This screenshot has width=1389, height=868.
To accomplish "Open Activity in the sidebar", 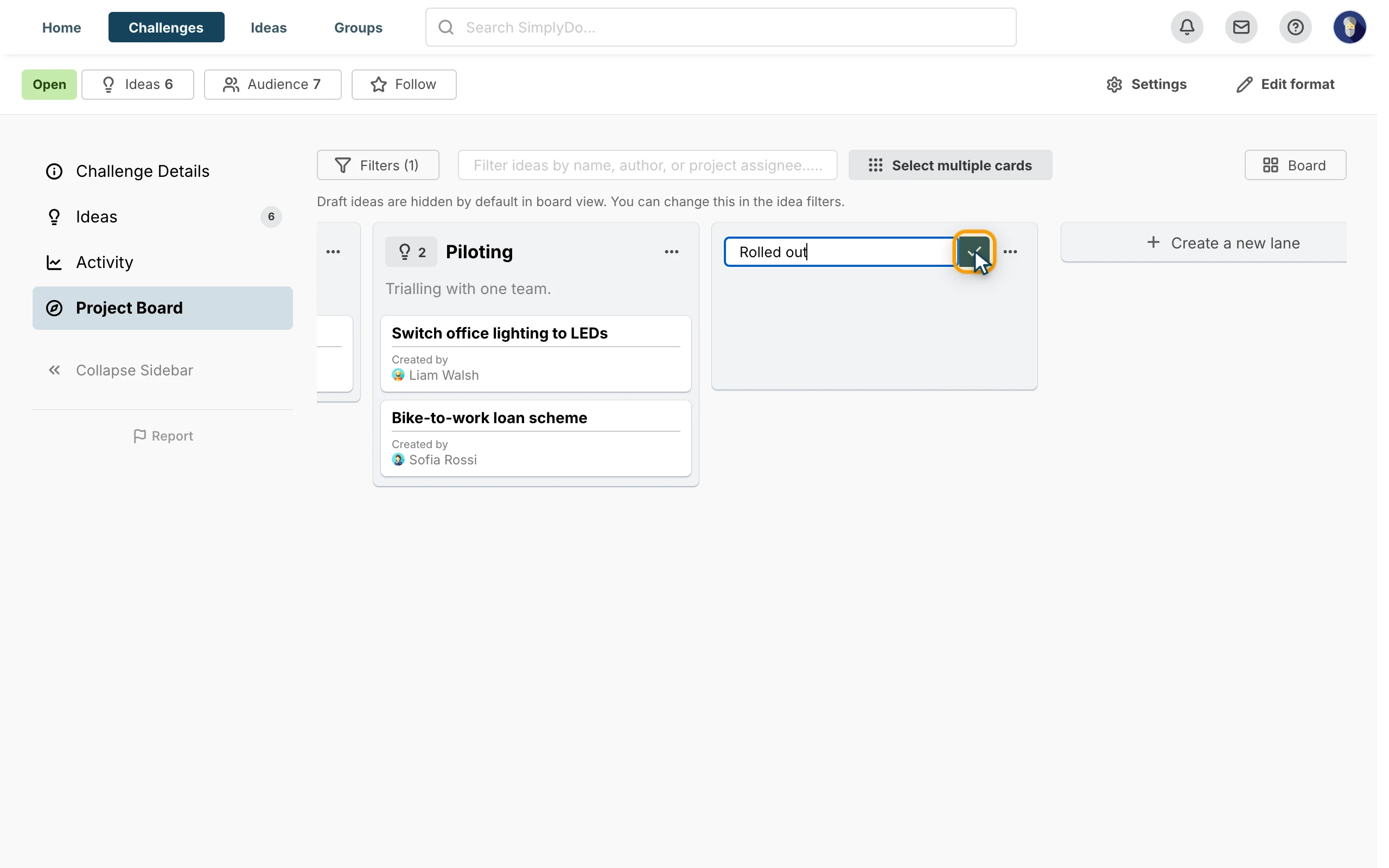I will click(162, 263).
